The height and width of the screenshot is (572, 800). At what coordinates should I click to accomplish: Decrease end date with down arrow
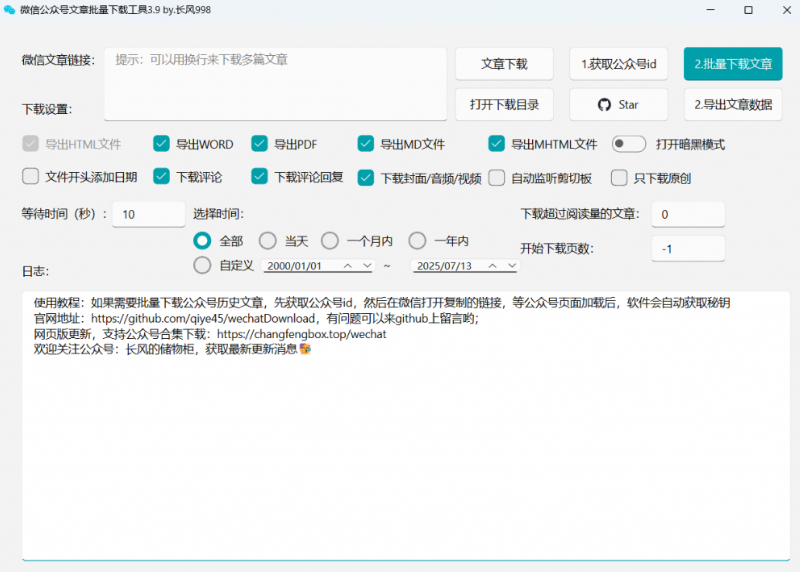click(x=512, y=266)
